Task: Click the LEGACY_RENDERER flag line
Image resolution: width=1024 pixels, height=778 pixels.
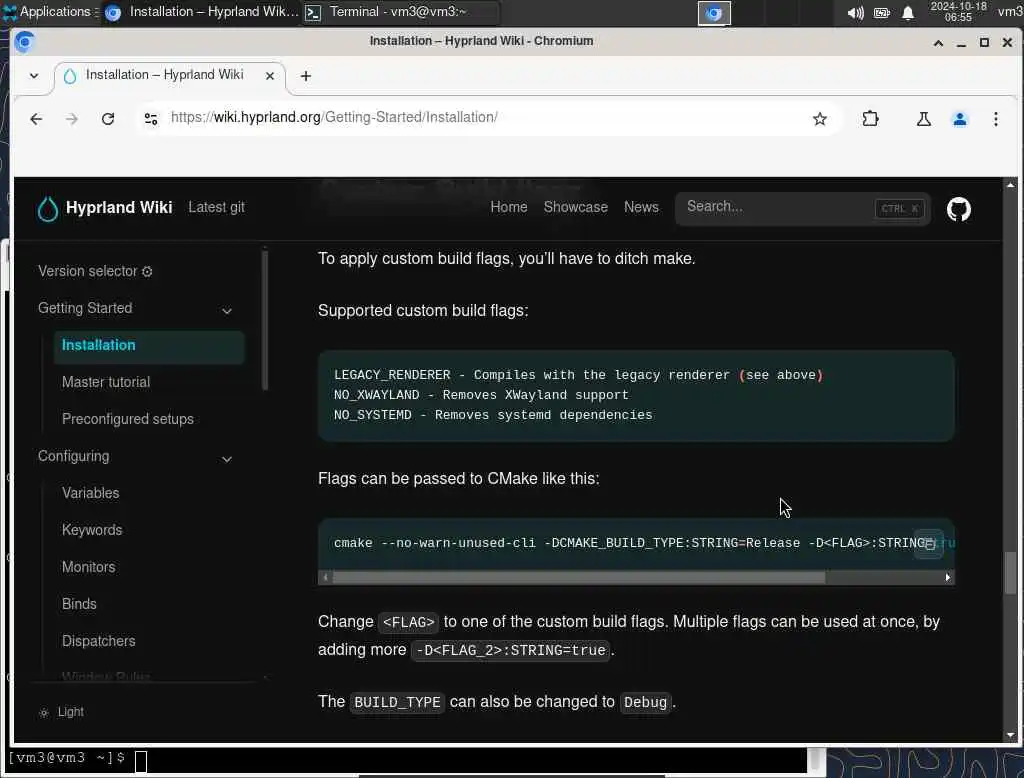Action: (579, 375)
